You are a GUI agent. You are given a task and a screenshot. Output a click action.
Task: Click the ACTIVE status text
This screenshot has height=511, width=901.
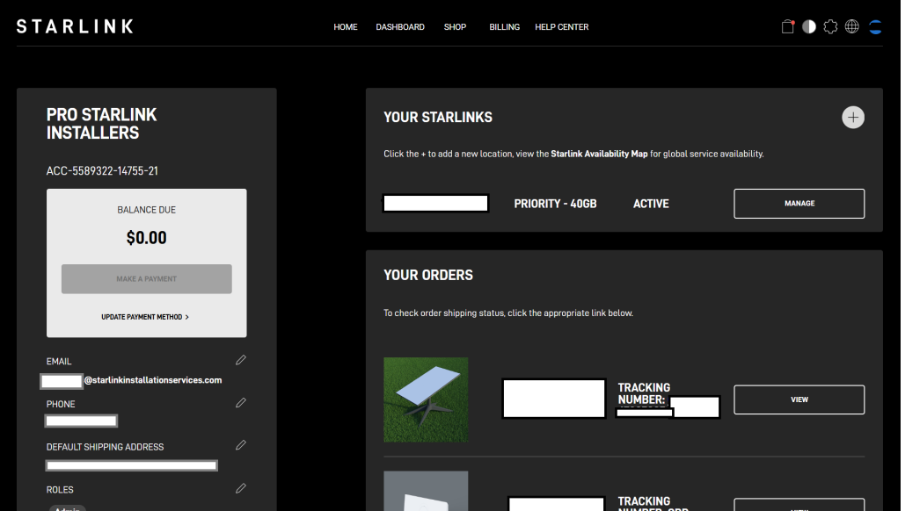tap(651, 203)
